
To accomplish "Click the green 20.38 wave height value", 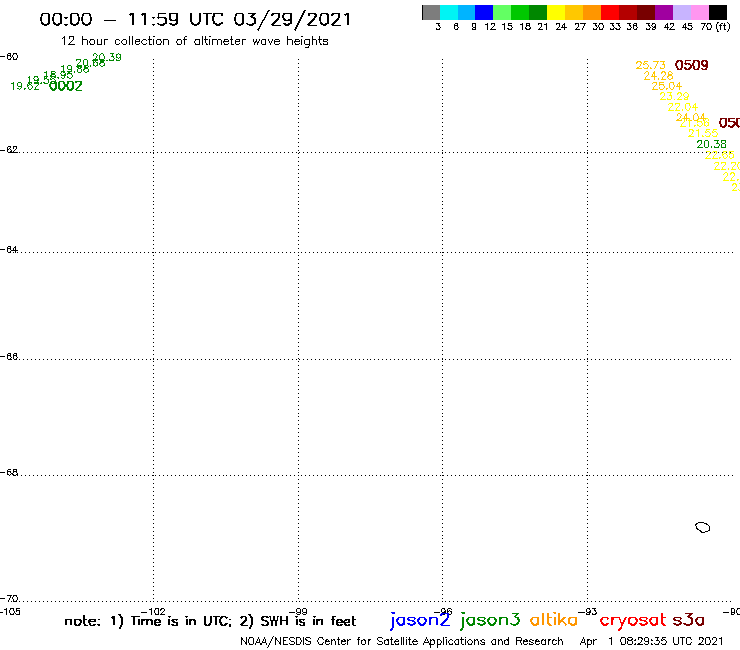I will coord(711,144).
